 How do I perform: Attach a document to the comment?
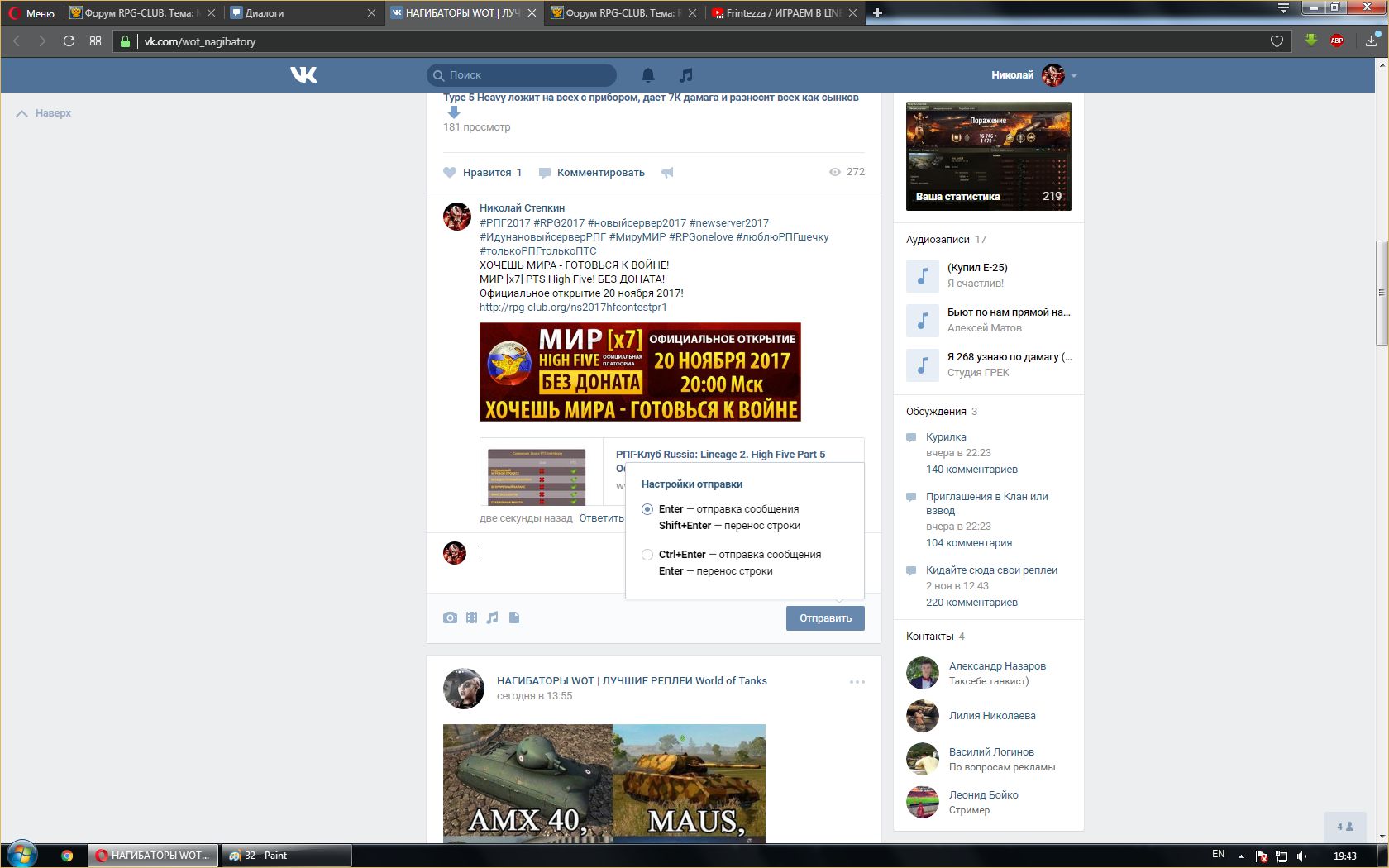514,618
